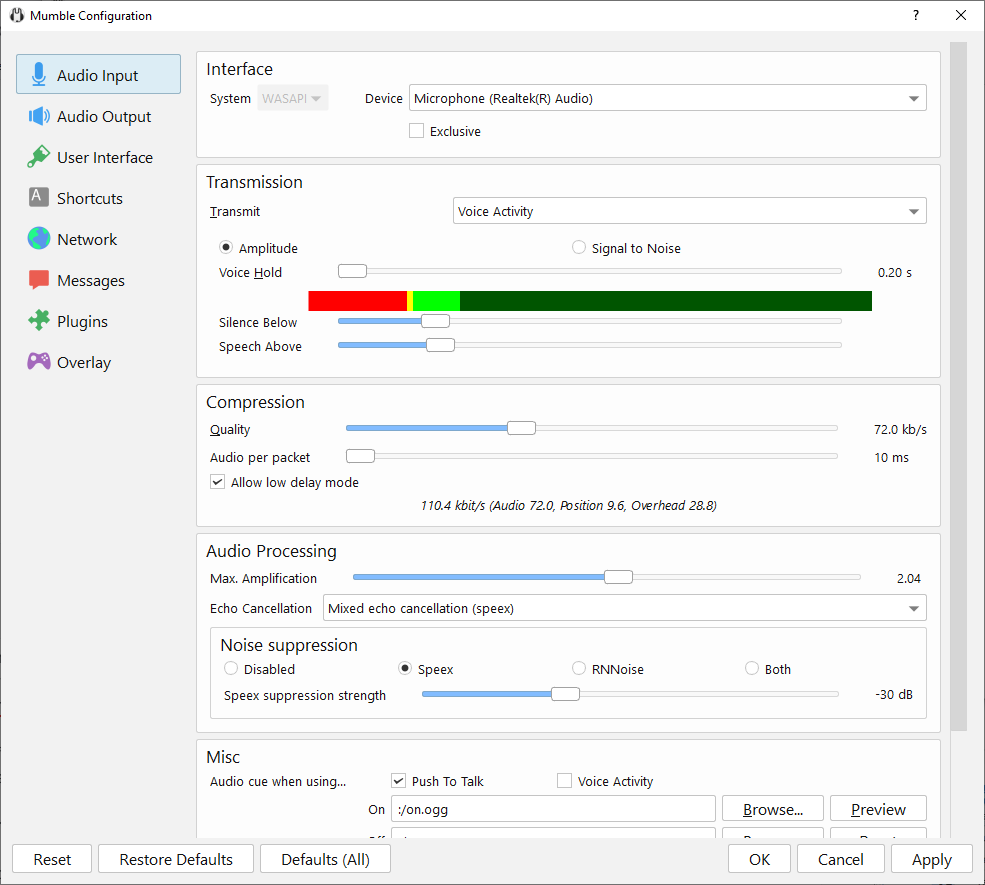Click the On audio cue path field
985x885 pixels.
pos(553,809)
